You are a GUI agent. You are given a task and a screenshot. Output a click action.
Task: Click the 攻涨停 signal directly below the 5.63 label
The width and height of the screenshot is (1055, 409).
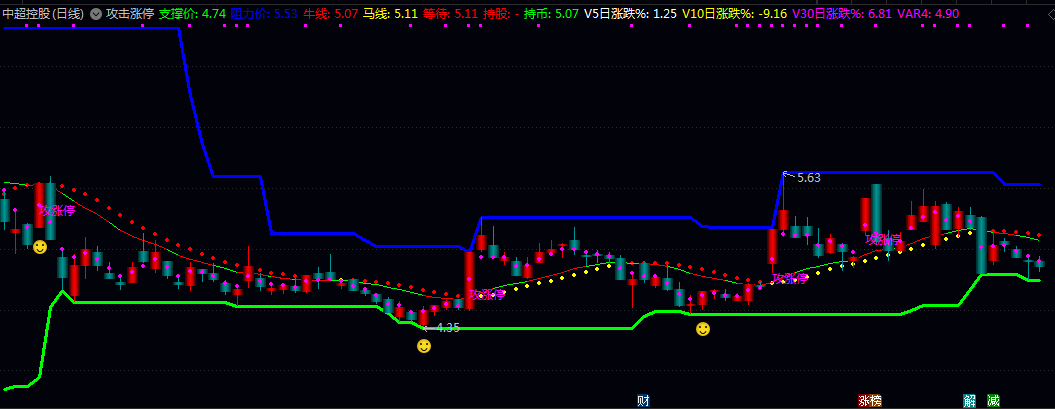click(789, 278)
